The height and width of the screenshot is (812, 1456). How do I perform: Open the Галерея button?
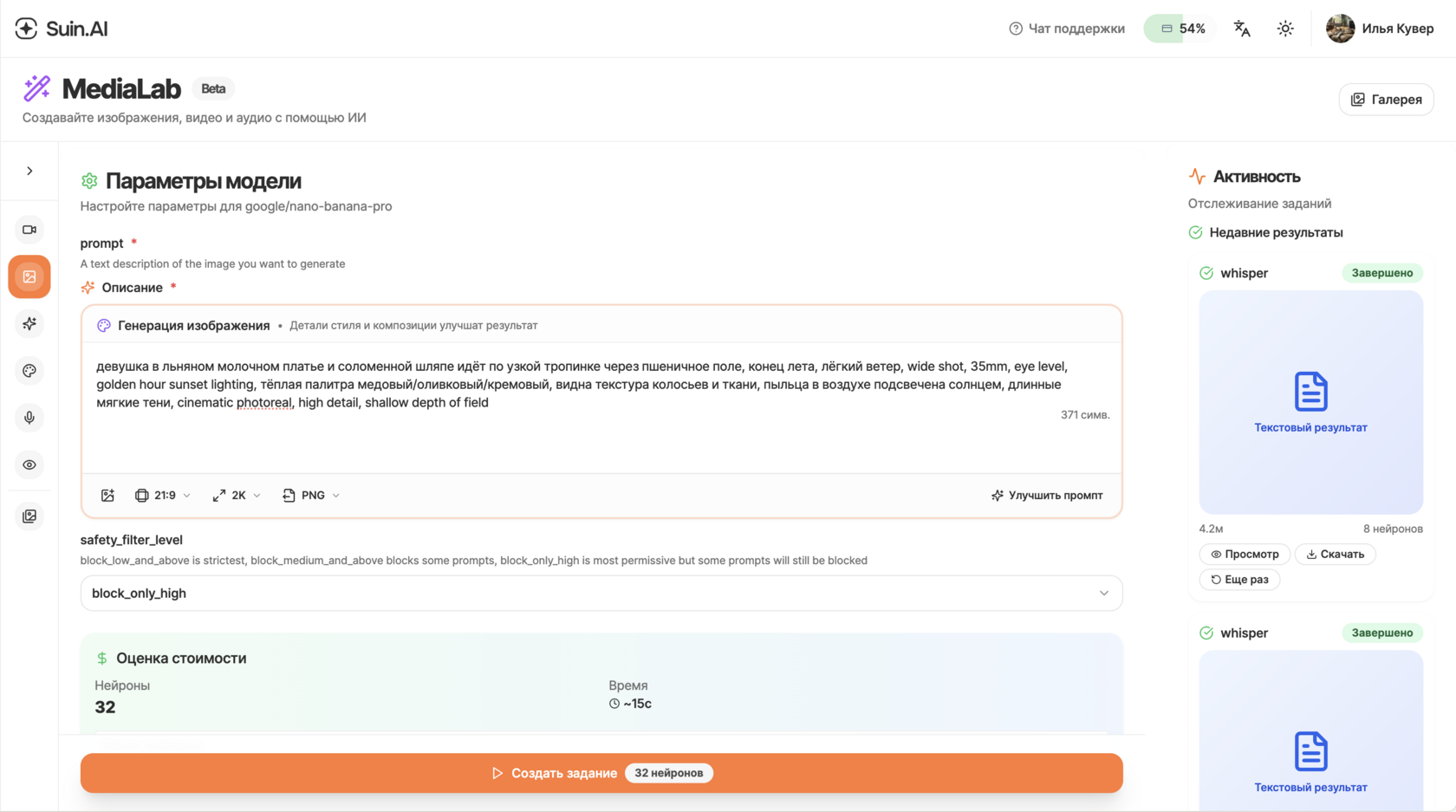(1386, 100)
